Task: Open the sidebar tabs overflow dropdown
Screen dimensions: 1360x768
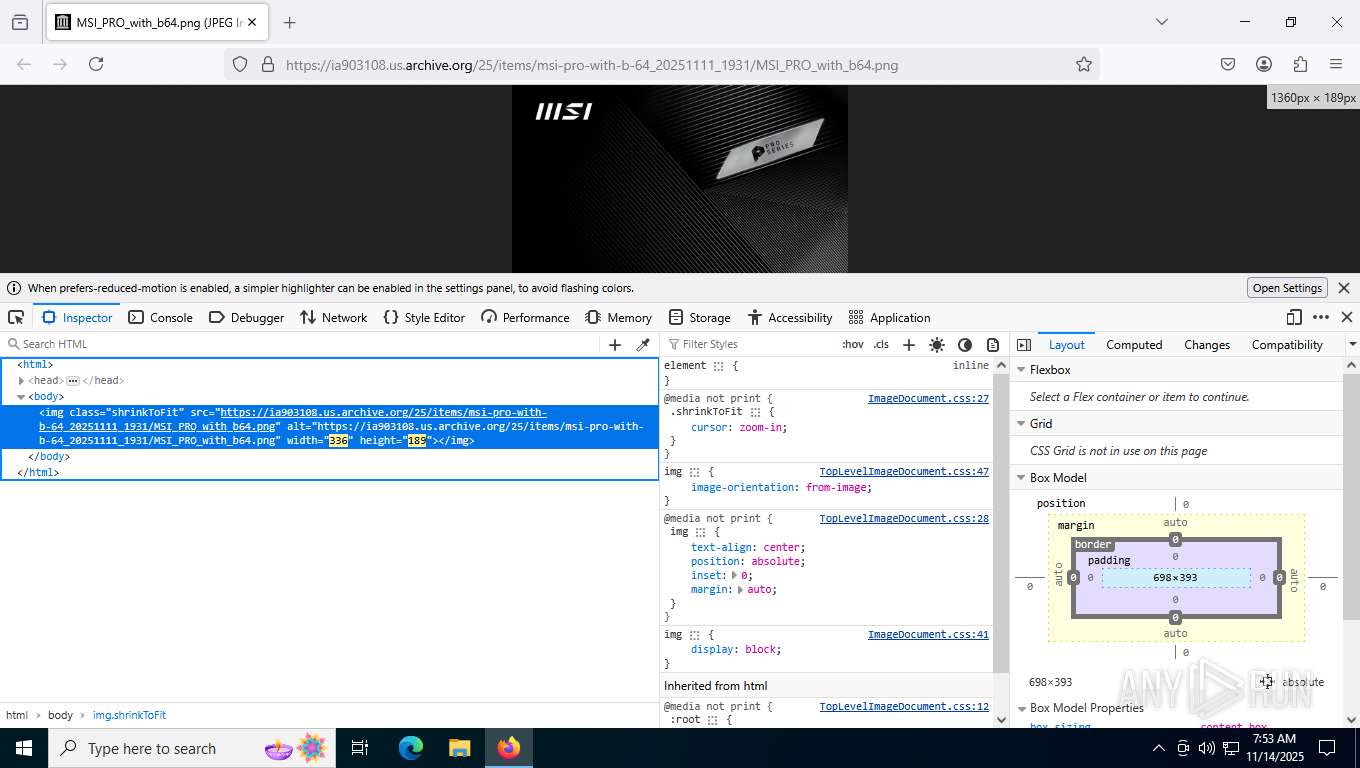Action: point(1352,344)
